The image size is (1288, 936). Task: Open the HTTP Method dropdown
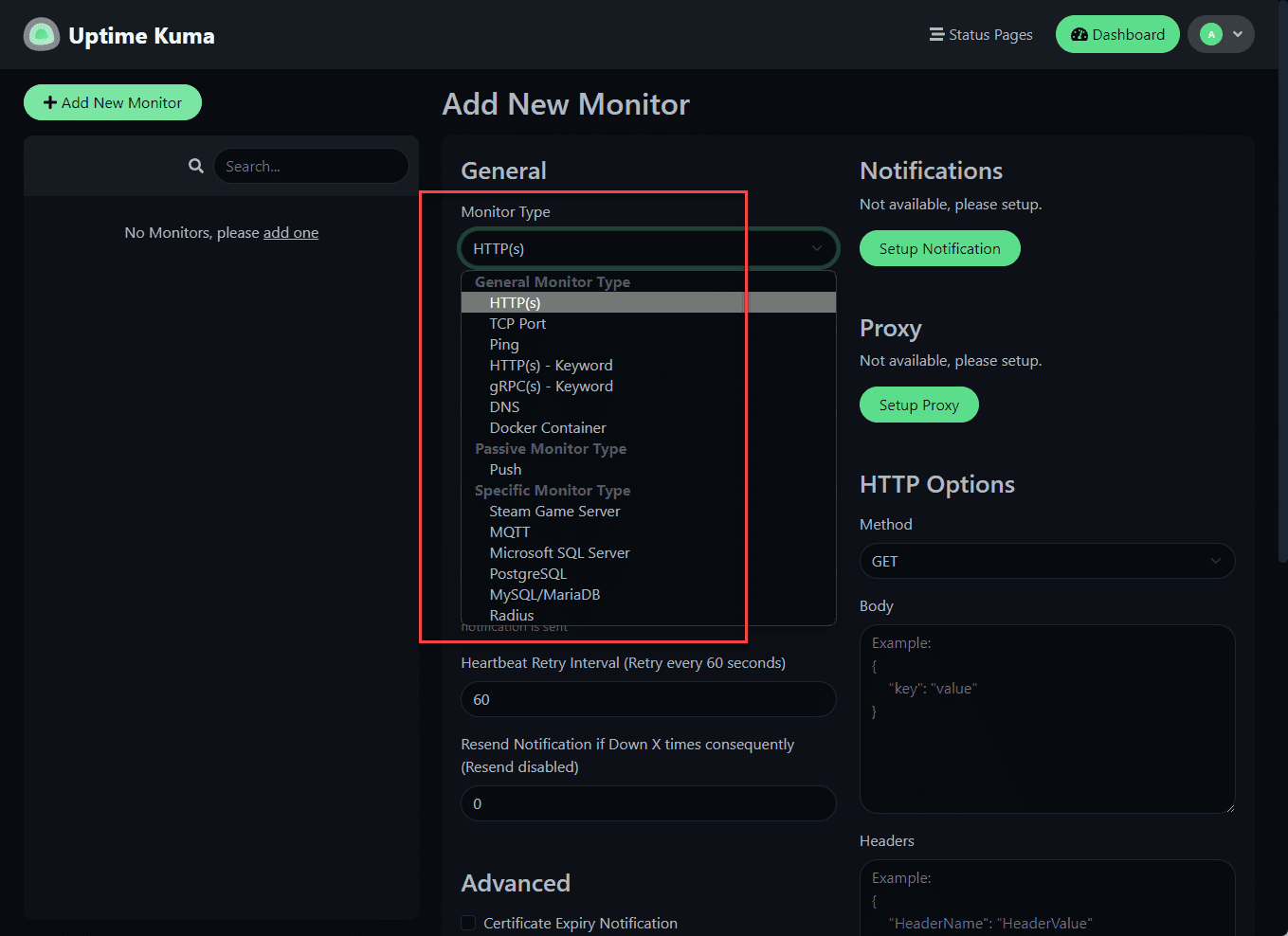click(1047, 561)
